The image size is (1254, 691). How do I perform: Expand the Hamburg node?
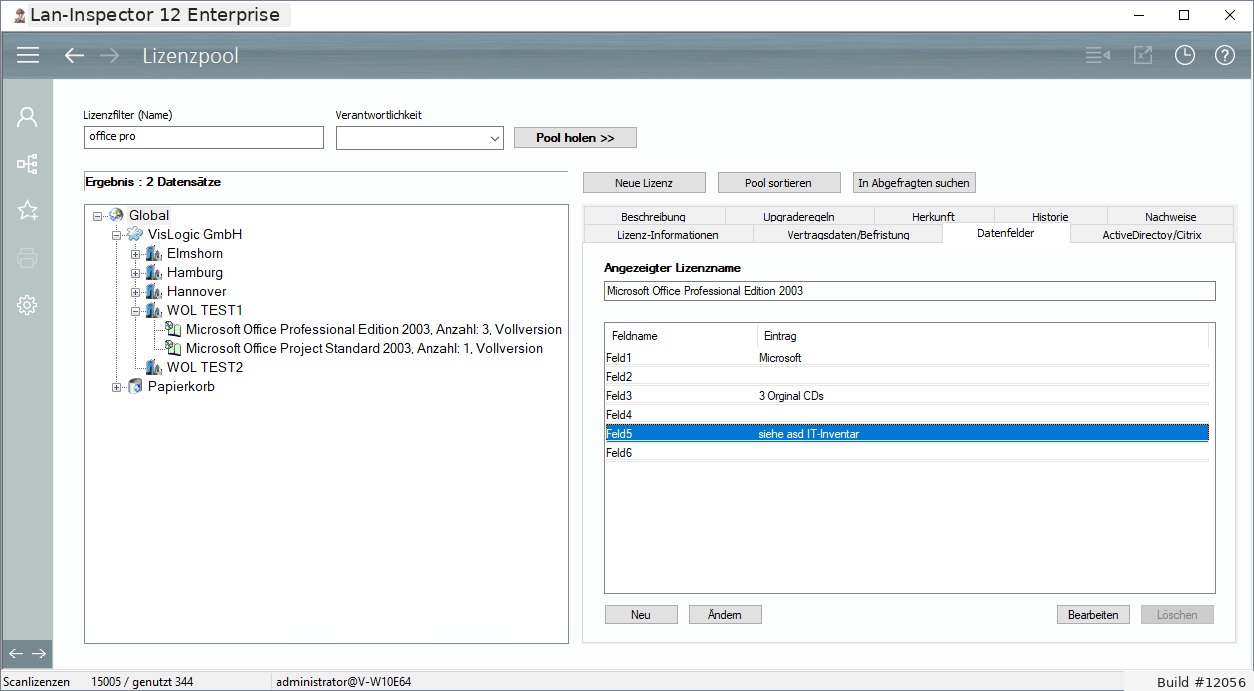tap(136, 272)
